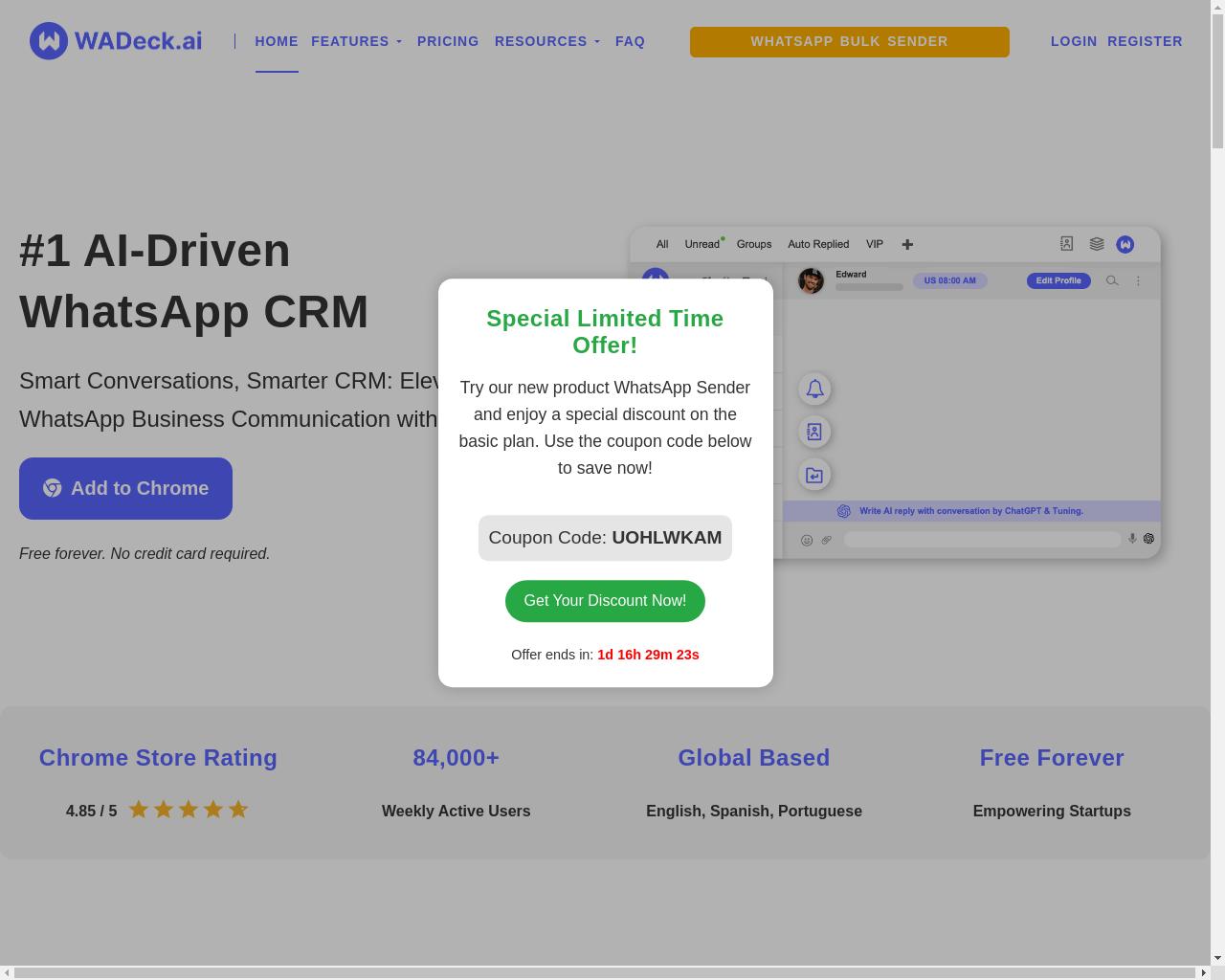
Task: Expand the FEATURES dropdown menu
Action: point(356,41)
